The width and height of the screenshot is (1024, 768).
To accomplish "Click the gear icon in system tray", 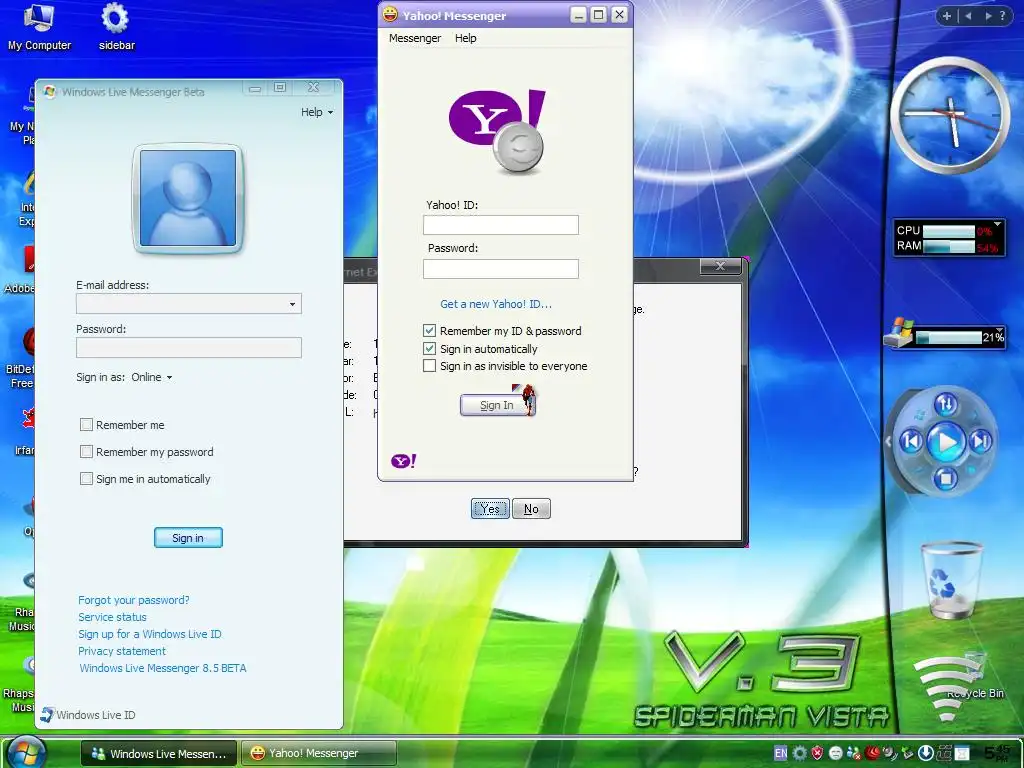I will point(799,753).
